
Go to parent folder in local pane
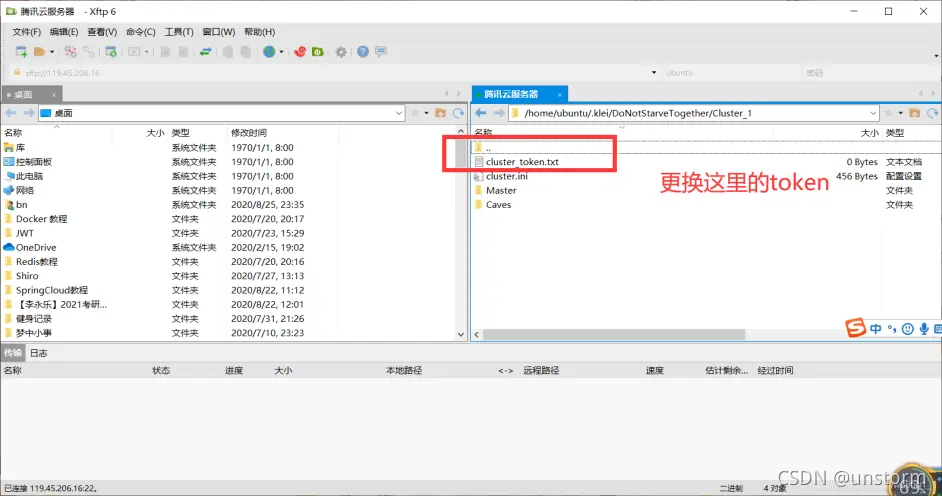pos(440,113)
